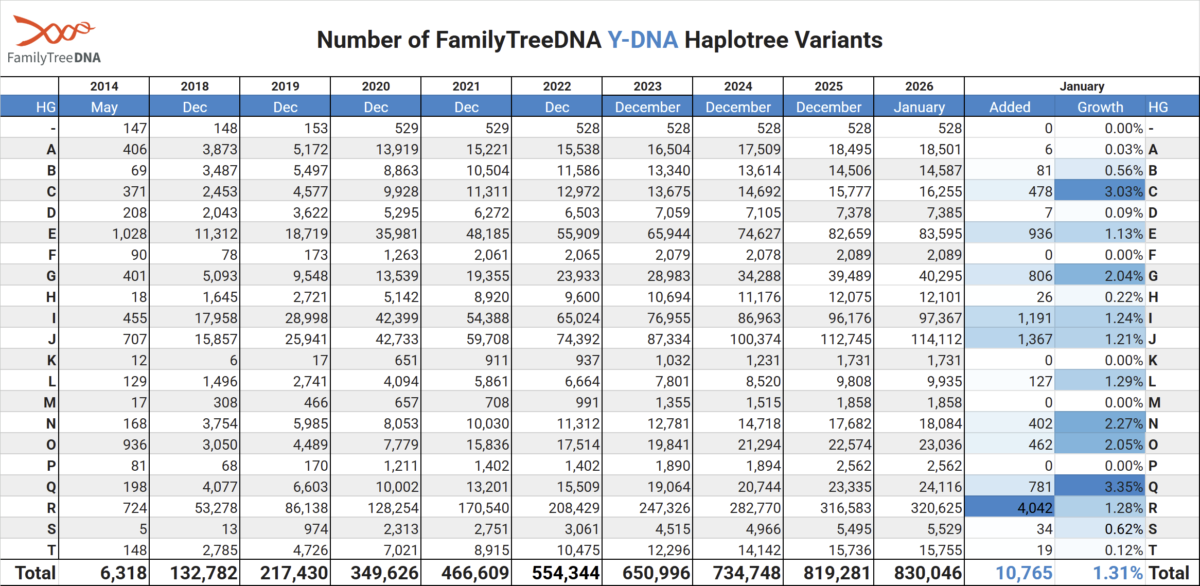Select the 830,046 total cell
Screen dimensions: 1200x586
pos(919,573)
